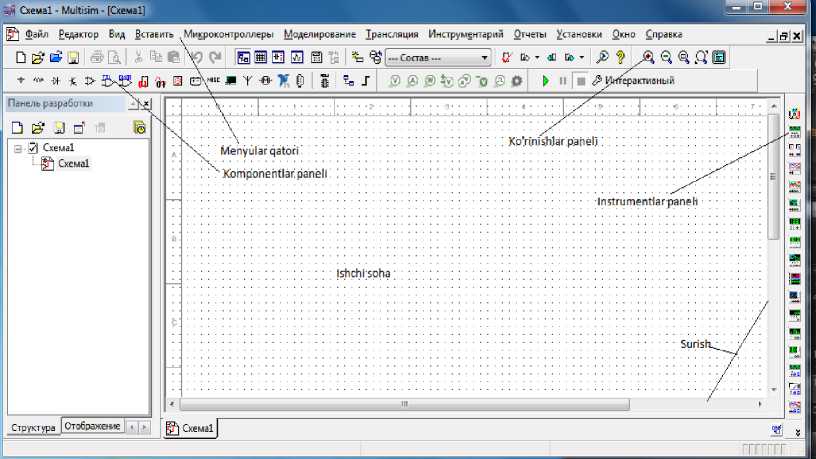Open the 'Состав' in-use list dropdown
Image resolution: width=816 pixels, height=459 pixels.
click(x=438, y=58)
